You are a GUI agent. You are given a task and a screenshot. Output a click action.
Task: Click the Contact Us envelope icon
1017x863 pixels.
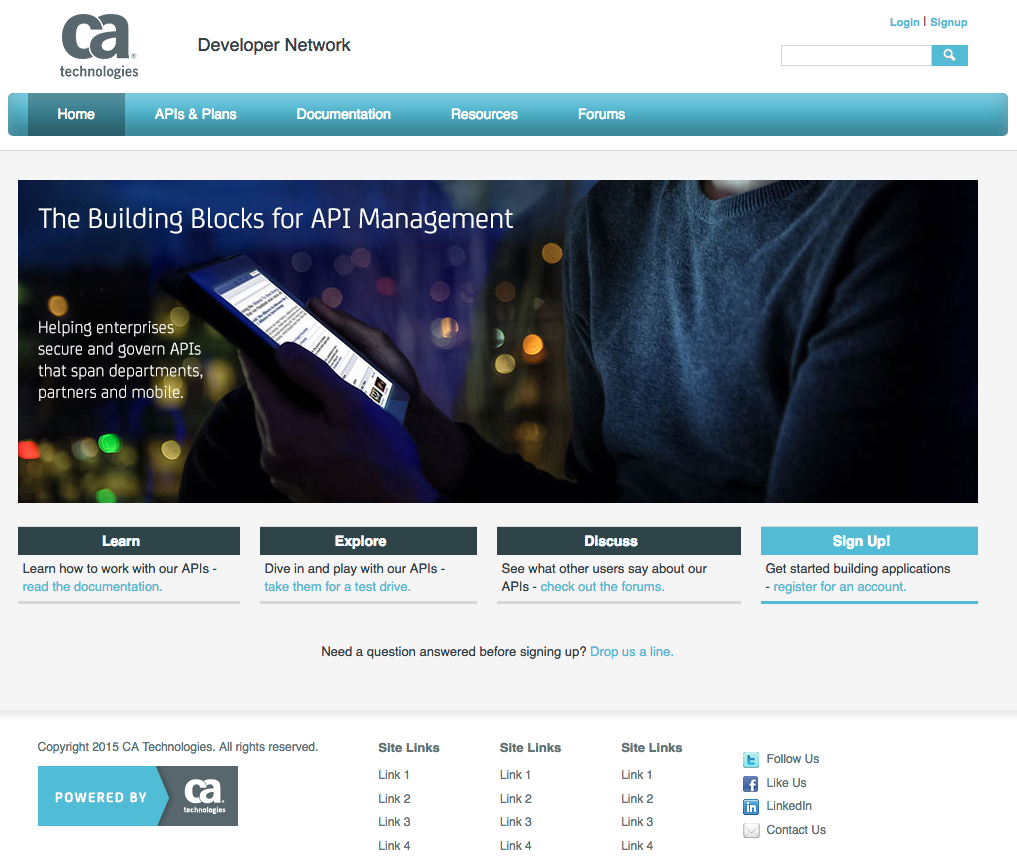(x=750, y=830)
